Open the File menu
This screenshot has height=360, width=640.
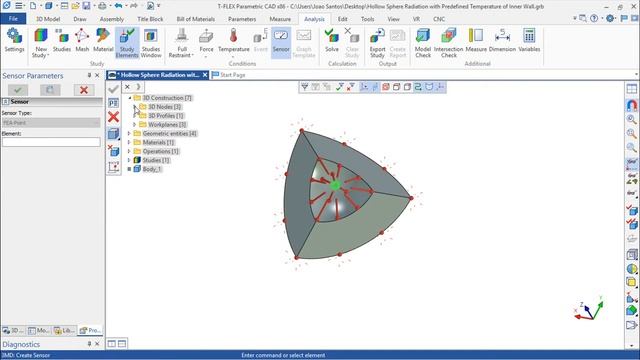13,19
